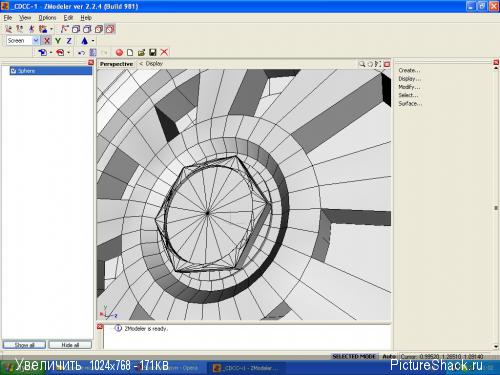This screenshot has width=500, height=375.
Task: Open the Screen coordinate system dropdown
Action: (x=36, y=41)
